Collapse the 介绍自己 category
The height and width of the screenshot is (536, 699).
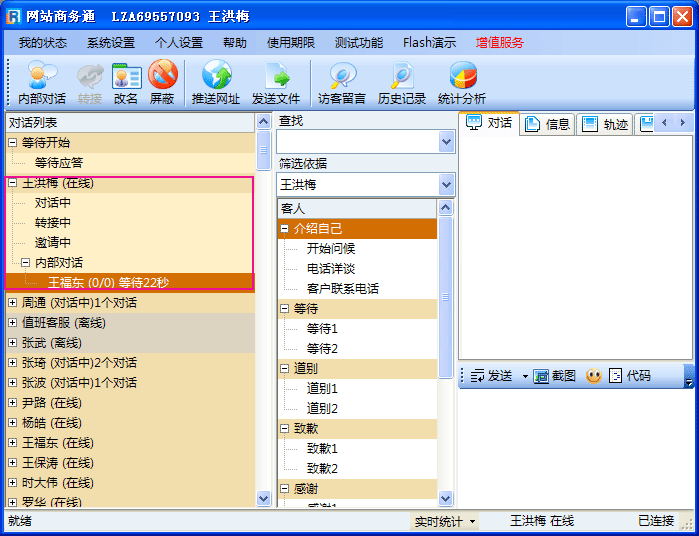point(285,229)
